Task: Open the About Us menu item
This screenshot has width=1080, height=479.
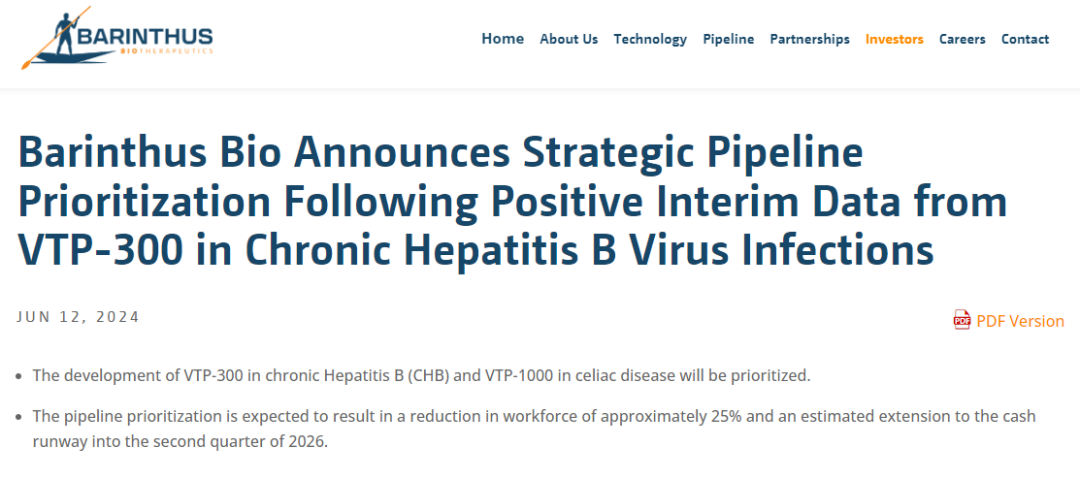Action: point(568,39)
